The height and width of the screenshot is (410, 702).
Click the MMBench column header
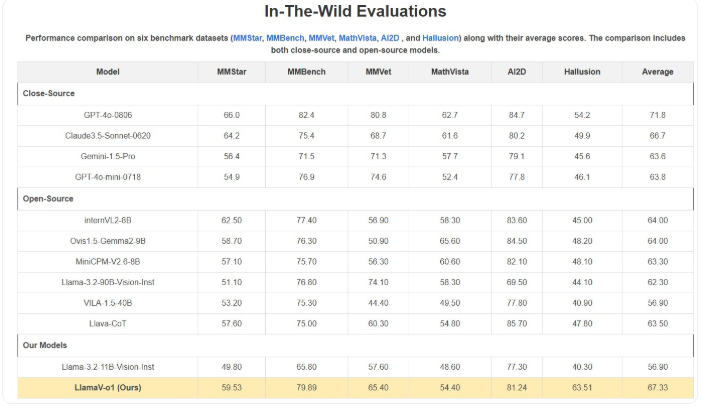pyautogui.click(x=306, y=72)
